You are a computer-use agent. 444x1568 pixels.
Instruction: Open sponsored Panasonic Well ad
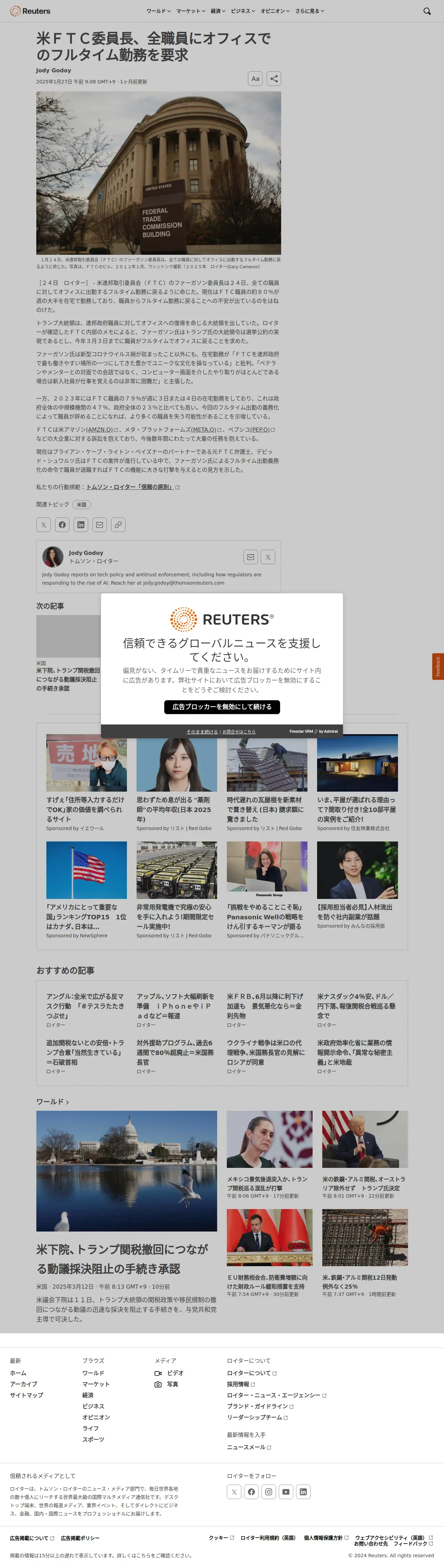[267, 889]
